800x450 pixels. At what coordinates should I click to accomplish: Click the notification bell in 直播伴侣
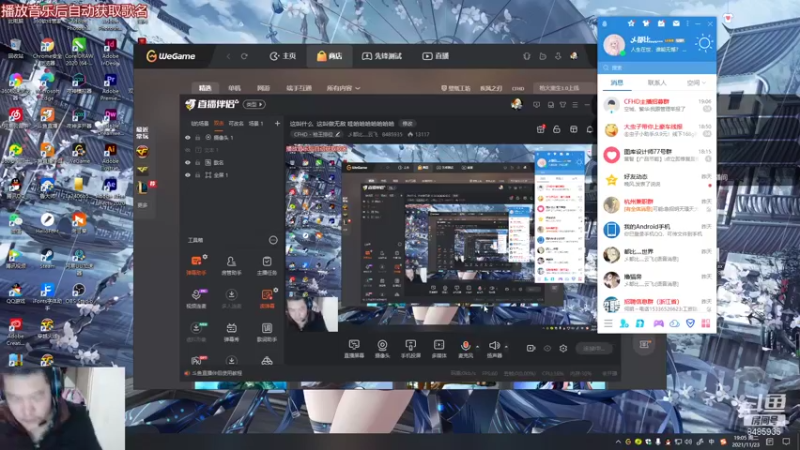pos(589,129)
